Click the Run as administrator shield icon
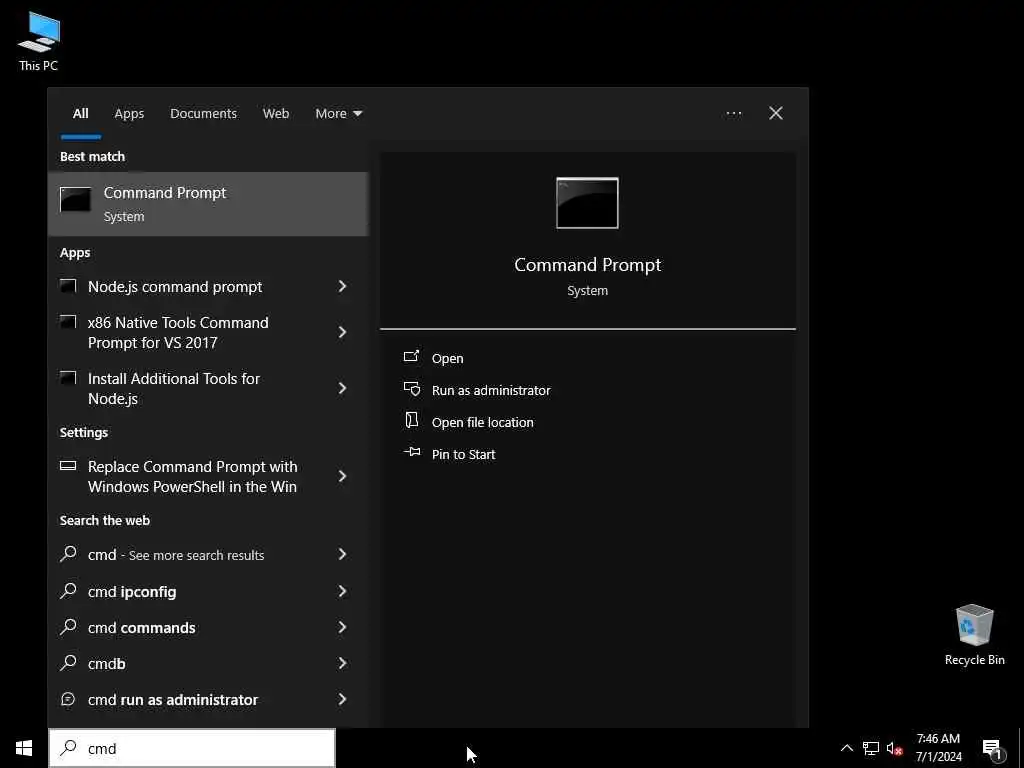 [x=411, y=389]
